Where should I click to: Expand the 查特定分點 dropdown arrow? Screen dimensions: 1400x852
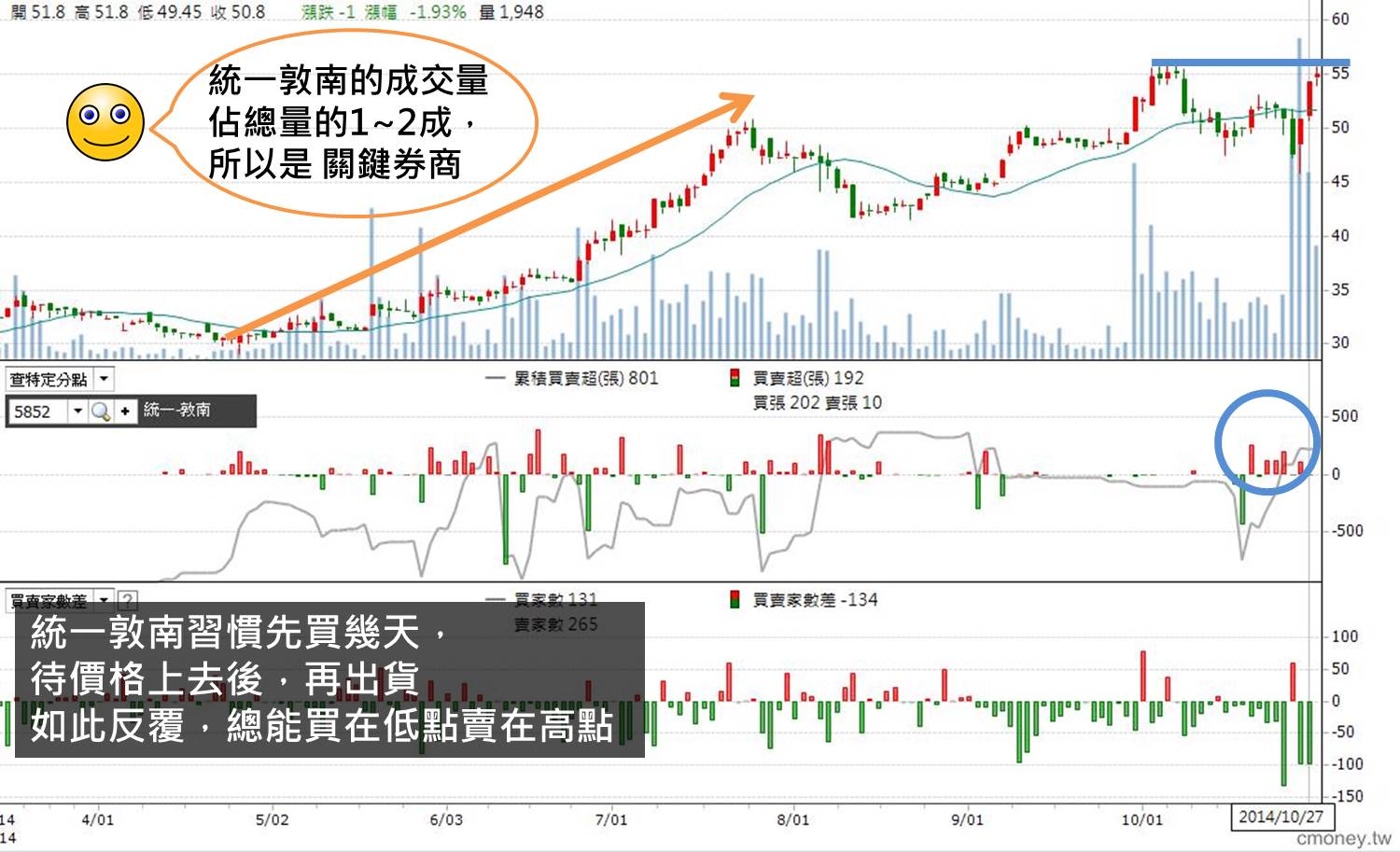click(104, 379)
